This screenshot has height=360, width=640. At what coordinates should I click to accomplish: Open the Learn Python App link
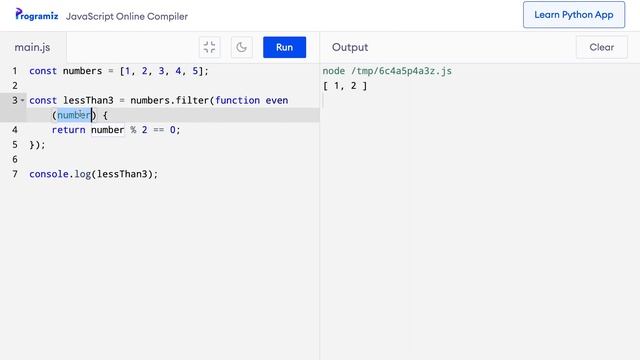point(574,15)
